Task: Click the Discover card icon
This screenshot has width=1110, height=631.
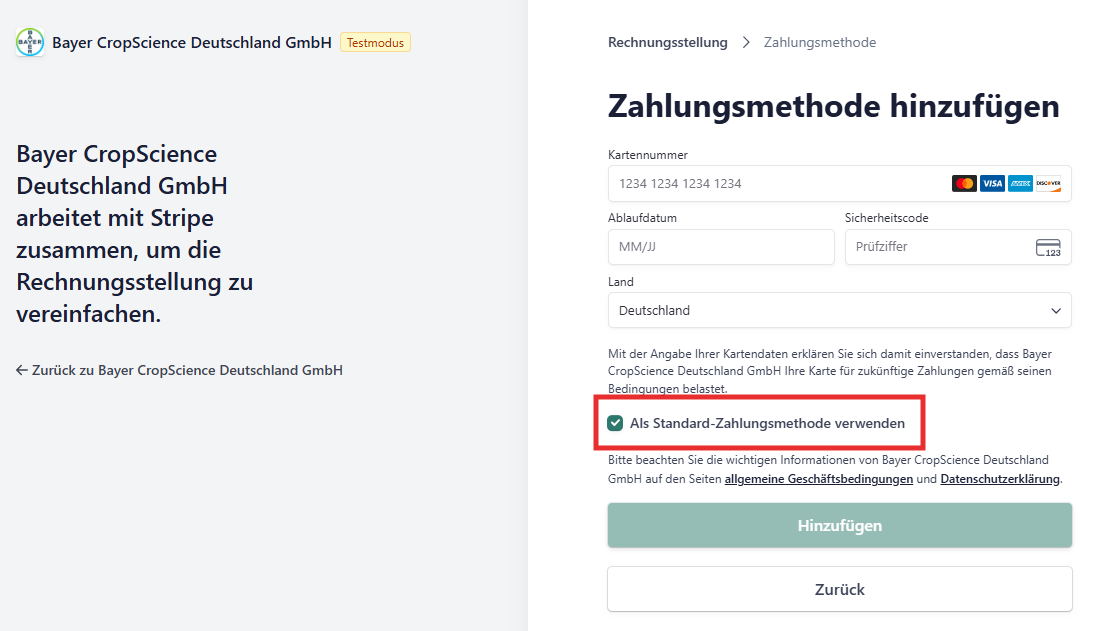Action: 1048,183
